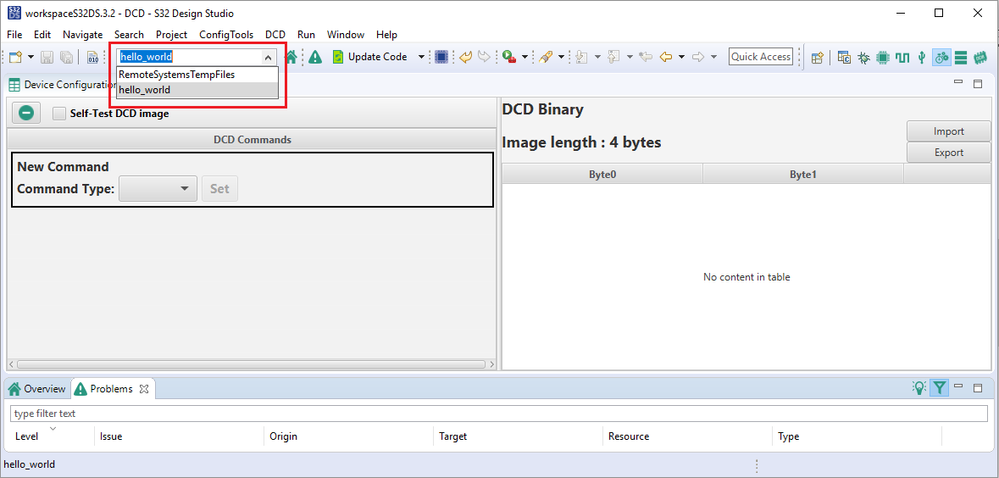999x478 pixels.
Task: Select the Problems tab
Action: point(111,389)
